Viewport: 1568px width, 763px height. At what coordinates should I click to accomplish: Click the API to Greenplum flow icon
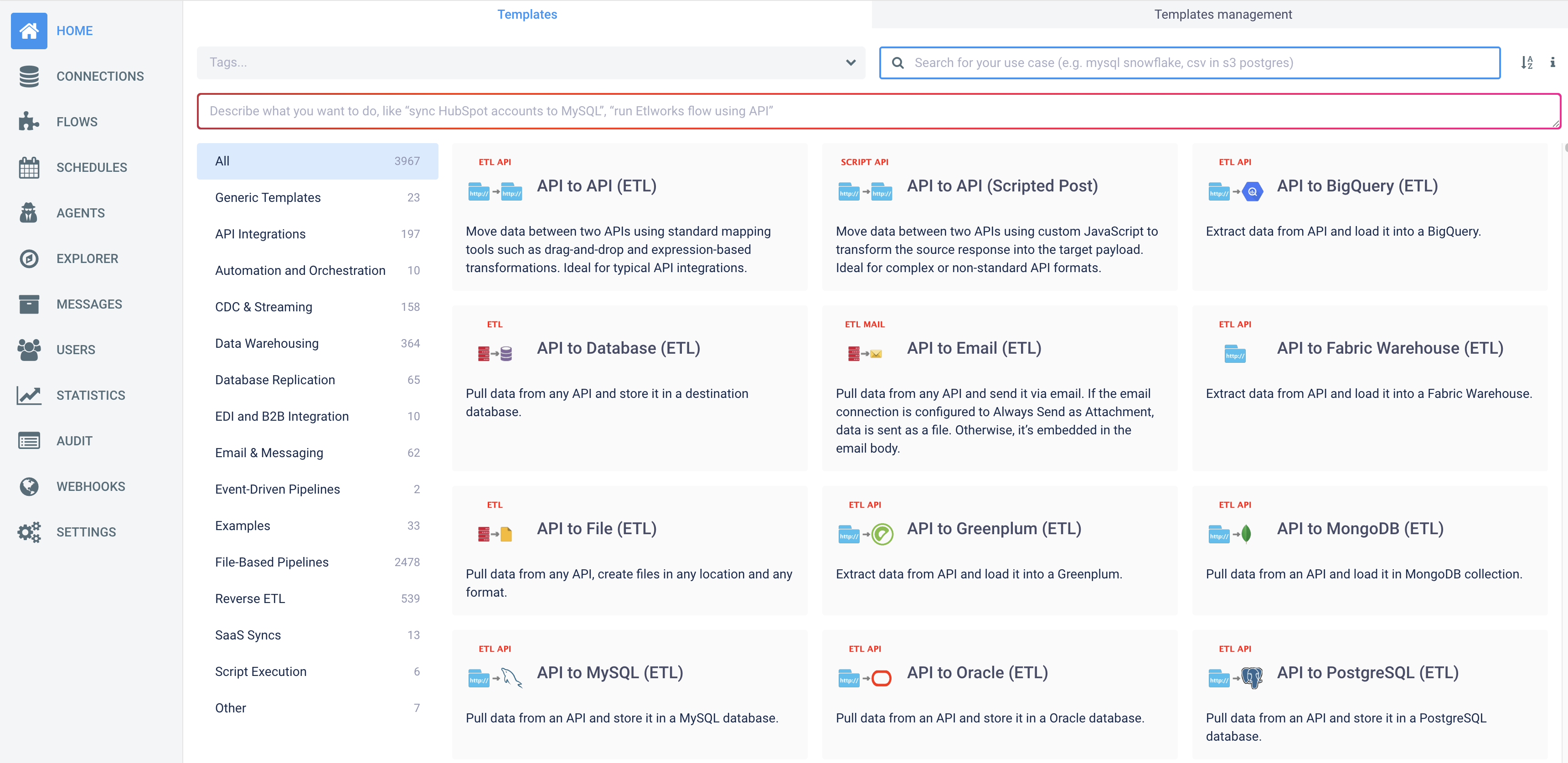pyautogui.click(x=865, y=534)
